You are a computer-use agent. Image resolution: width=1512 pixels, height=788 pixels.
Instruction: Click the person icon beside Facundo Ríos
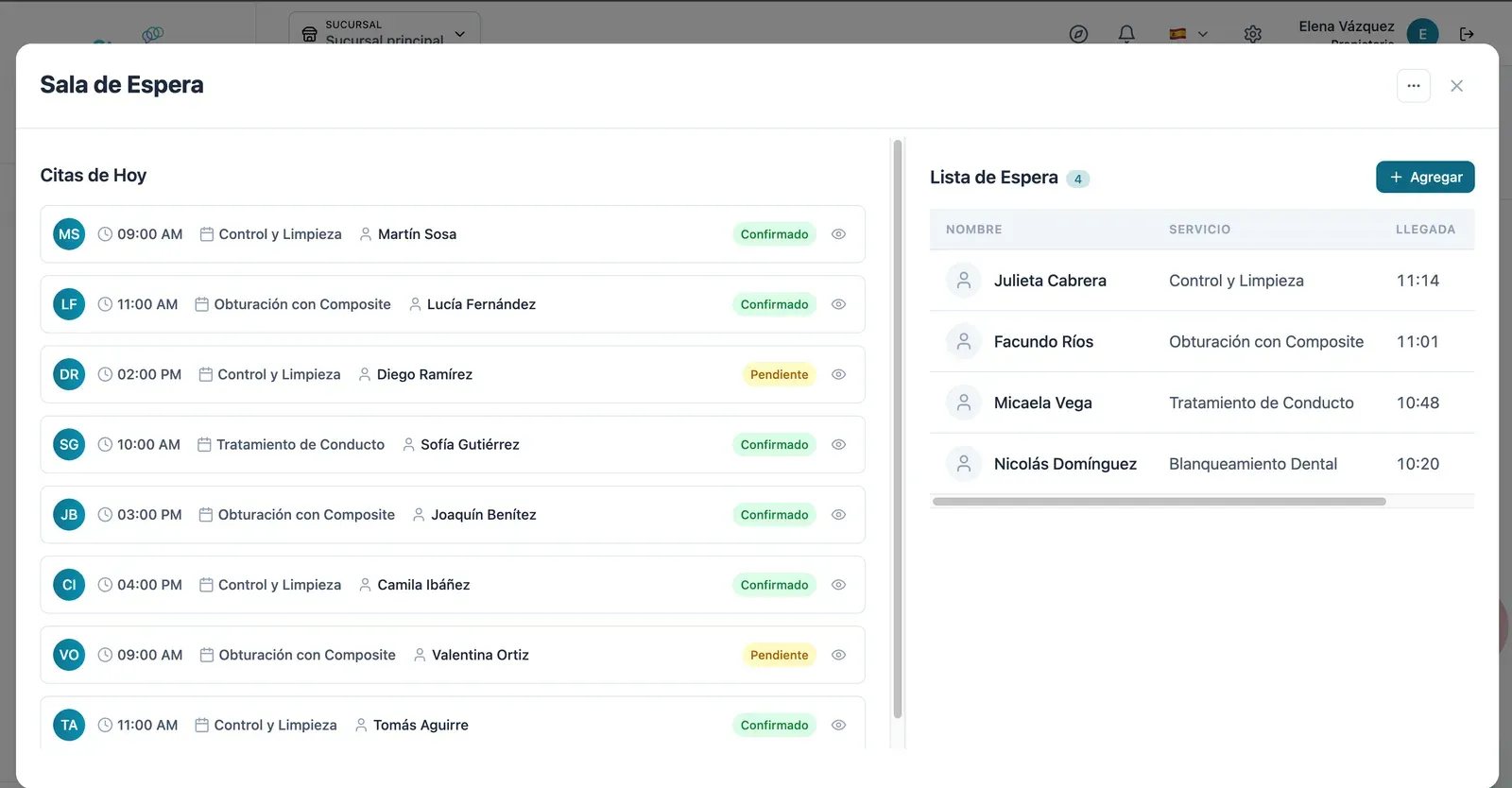click(964, 342)
